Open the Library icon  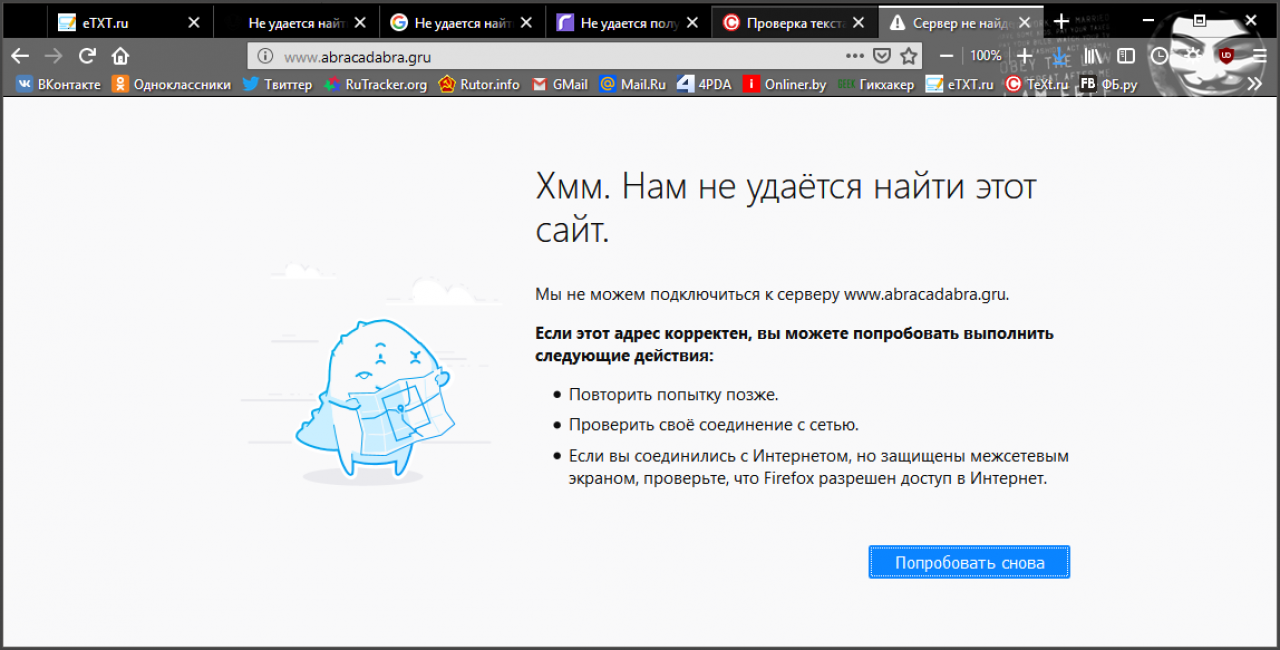click(x=1094, y=56)
